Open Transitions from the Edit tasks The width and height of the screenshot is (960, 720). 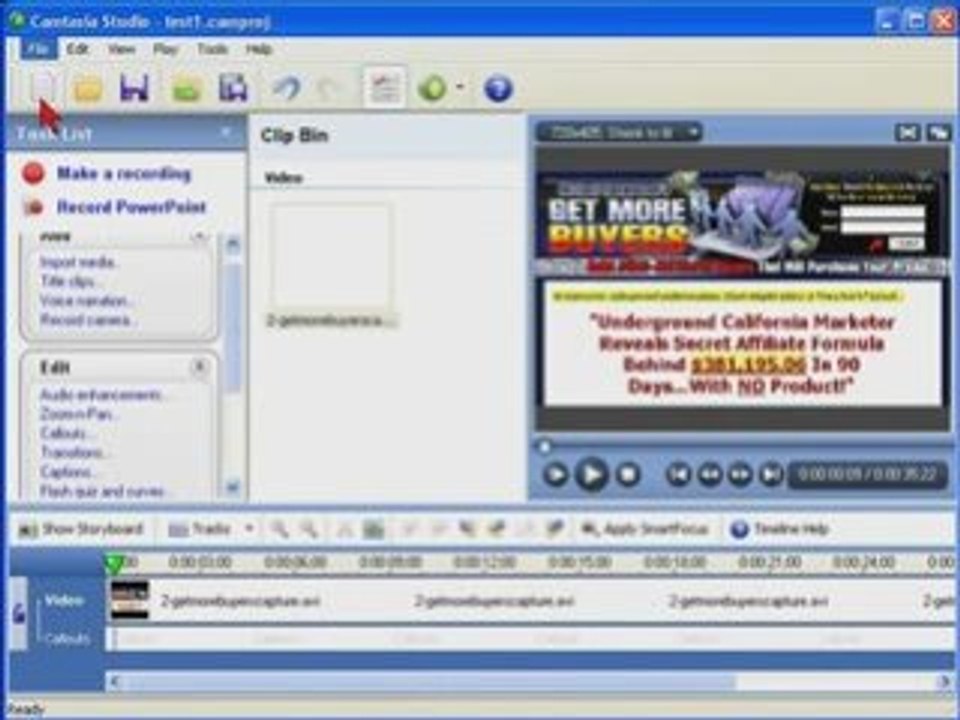tap(76, 452)
